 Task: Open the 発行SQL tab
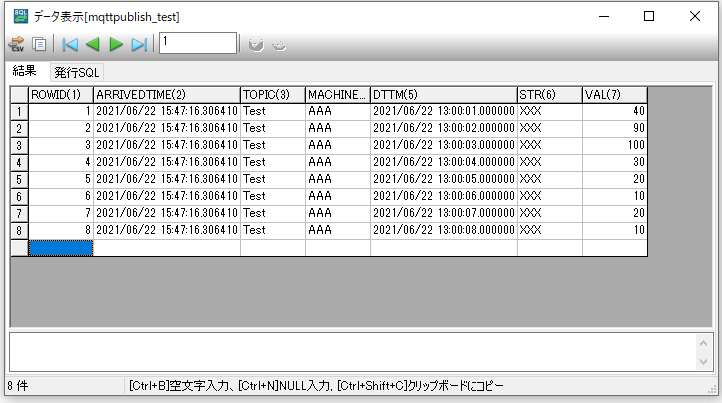pos(77,72)
